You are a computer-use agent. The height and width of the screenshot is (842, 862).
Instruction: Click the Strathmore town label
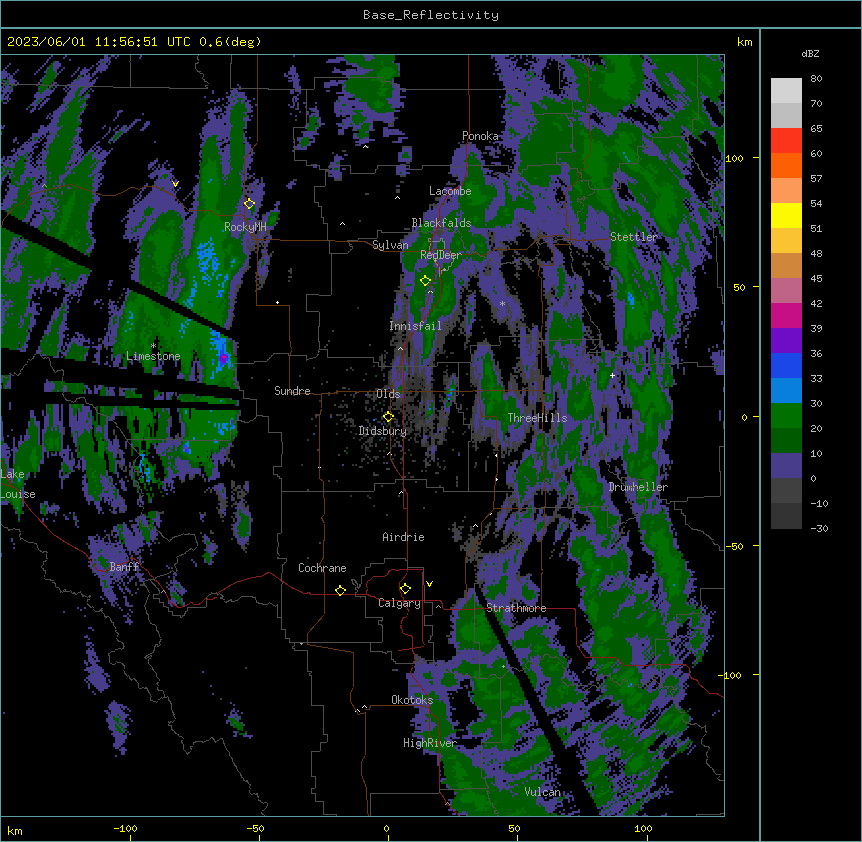point(516,608)
